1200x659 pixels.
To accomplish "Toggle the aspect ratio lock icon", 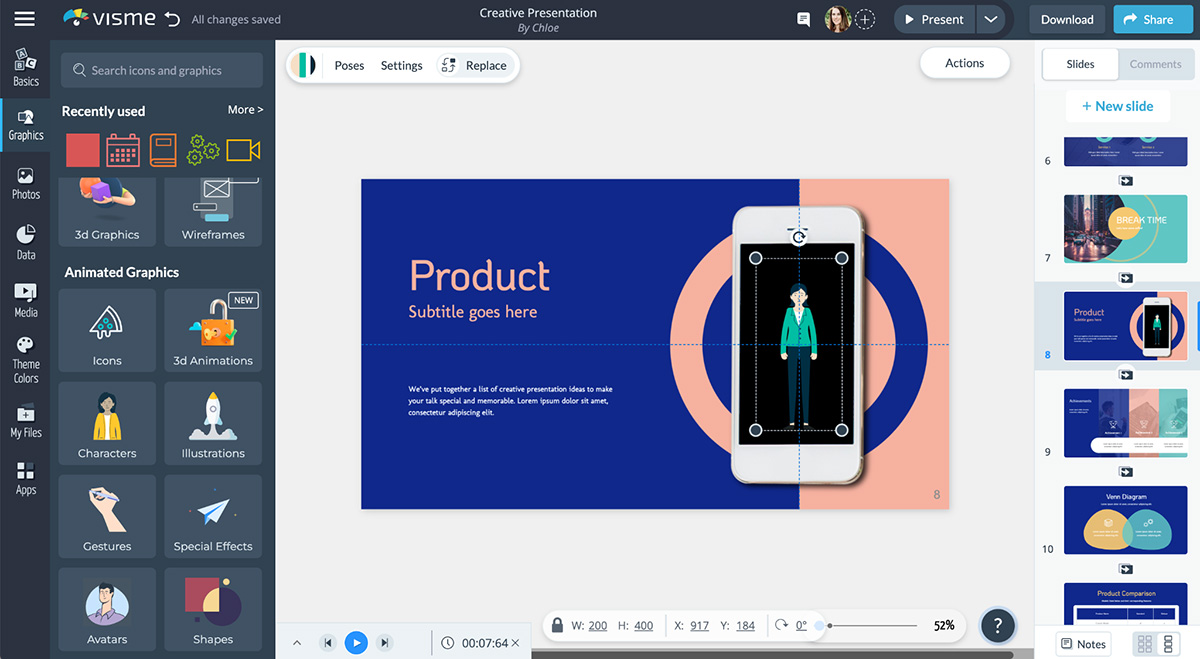I will pyautogui.click(x=557, y=625).
